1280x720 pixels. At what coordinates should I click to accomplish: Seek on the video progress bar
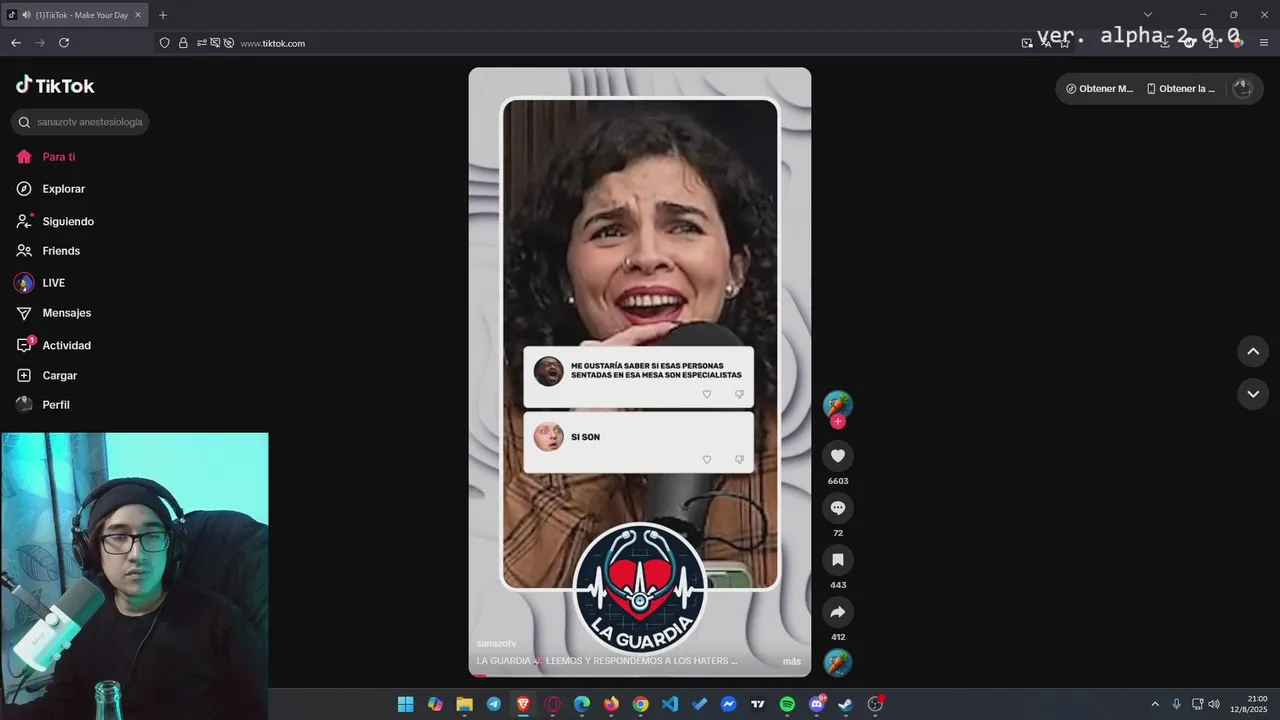640,675
